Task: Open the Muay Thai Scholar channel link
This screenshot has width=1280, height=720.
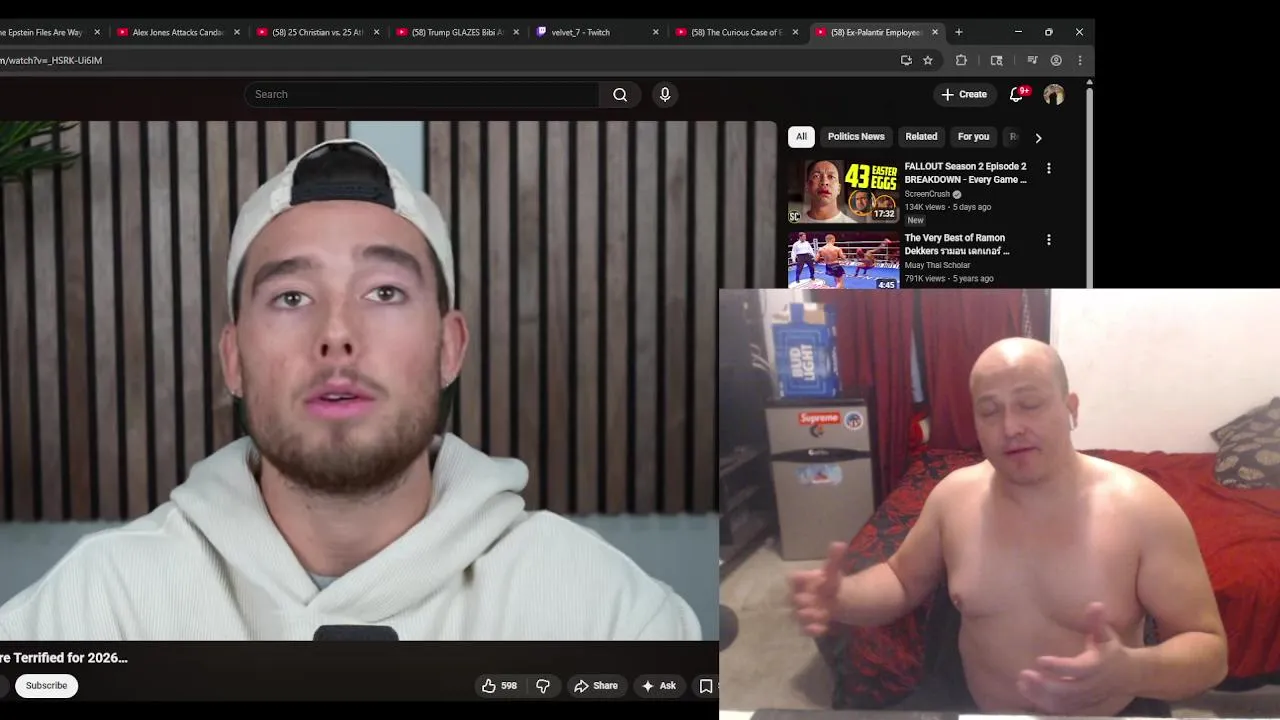Action: coord(937,265)
